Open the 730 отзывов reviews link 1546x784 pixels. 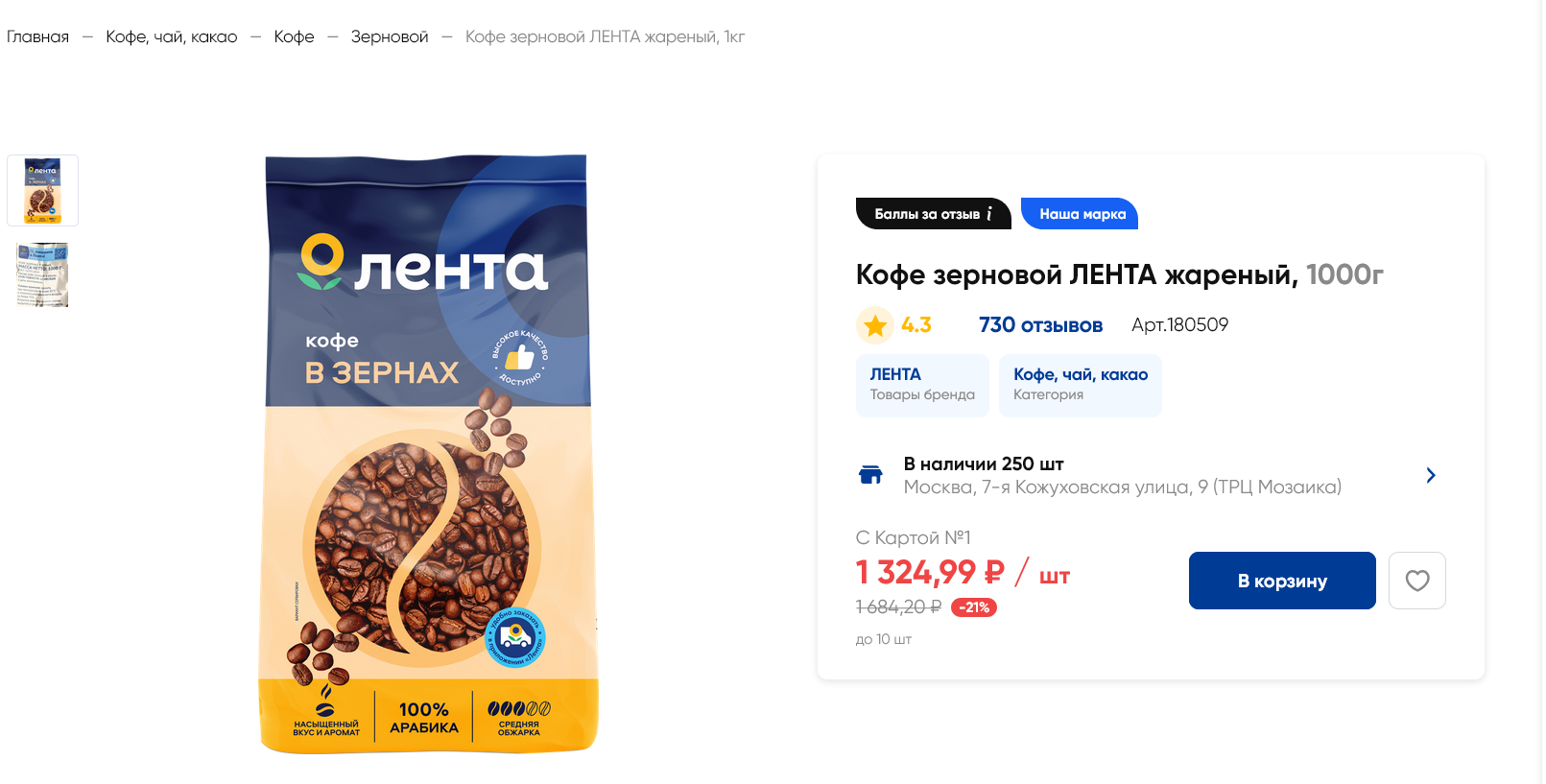point(1040,325)
